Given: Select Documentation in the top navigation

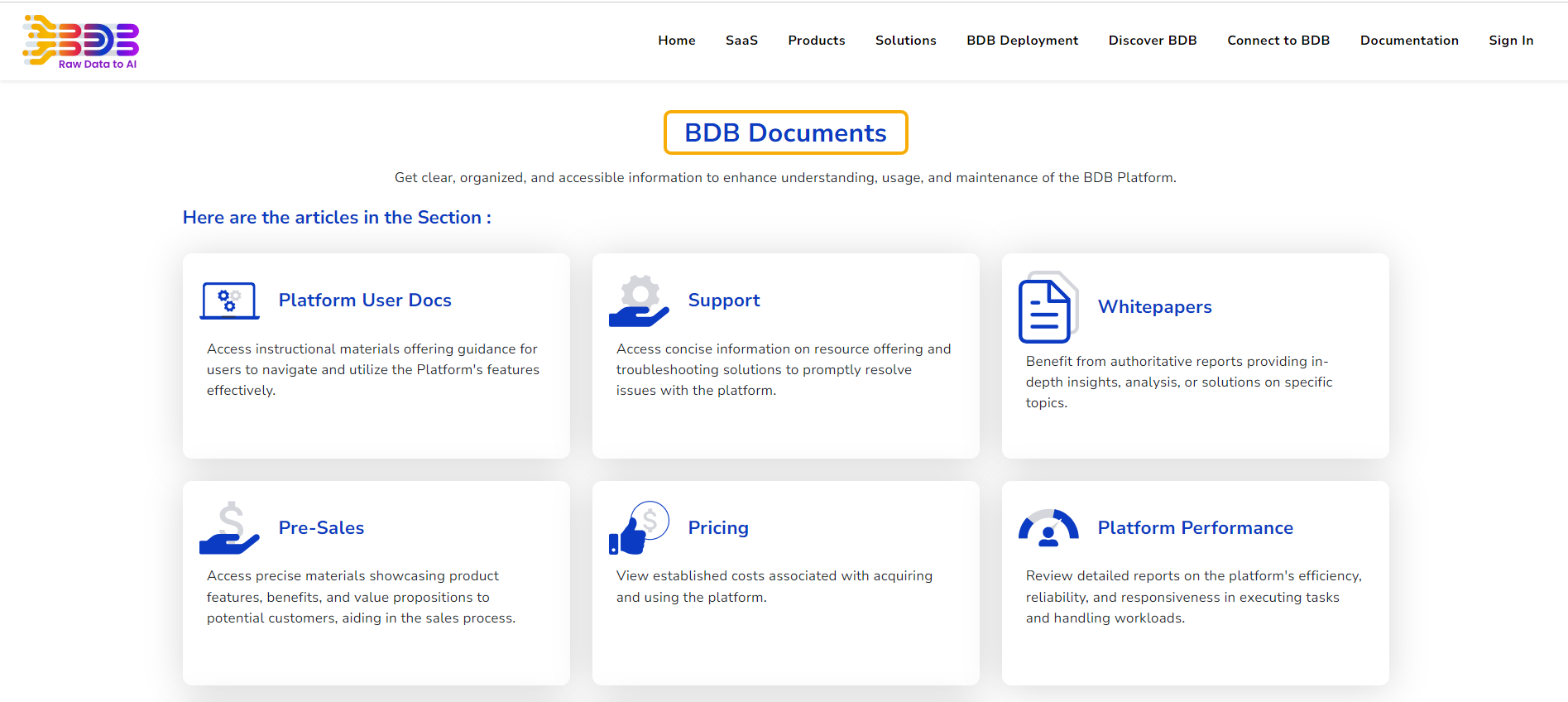Looking at the screenshot, I should coord(1408,41).
